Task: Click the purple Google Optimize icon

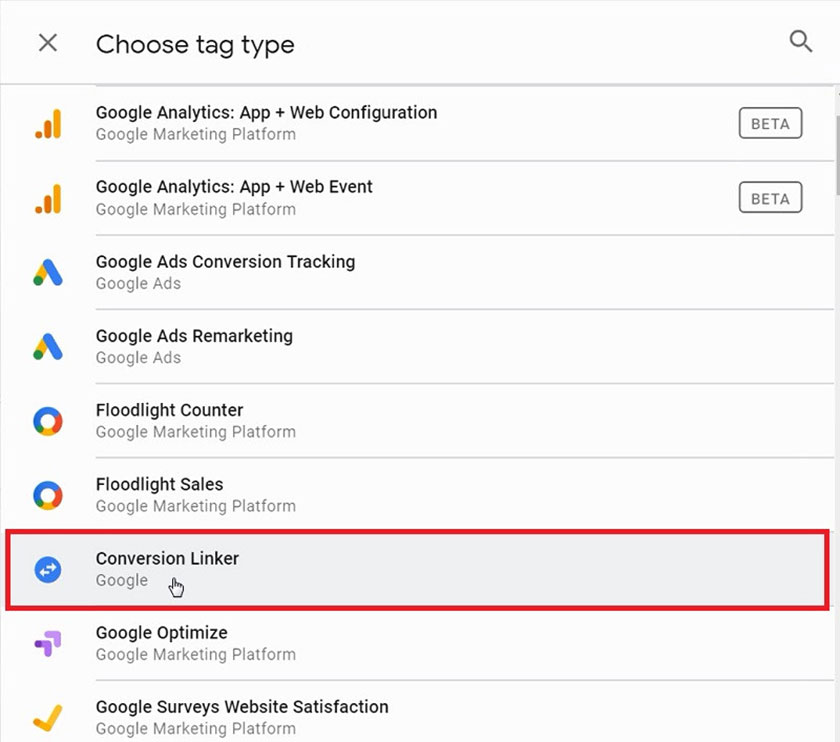Action: click(48, 643)
